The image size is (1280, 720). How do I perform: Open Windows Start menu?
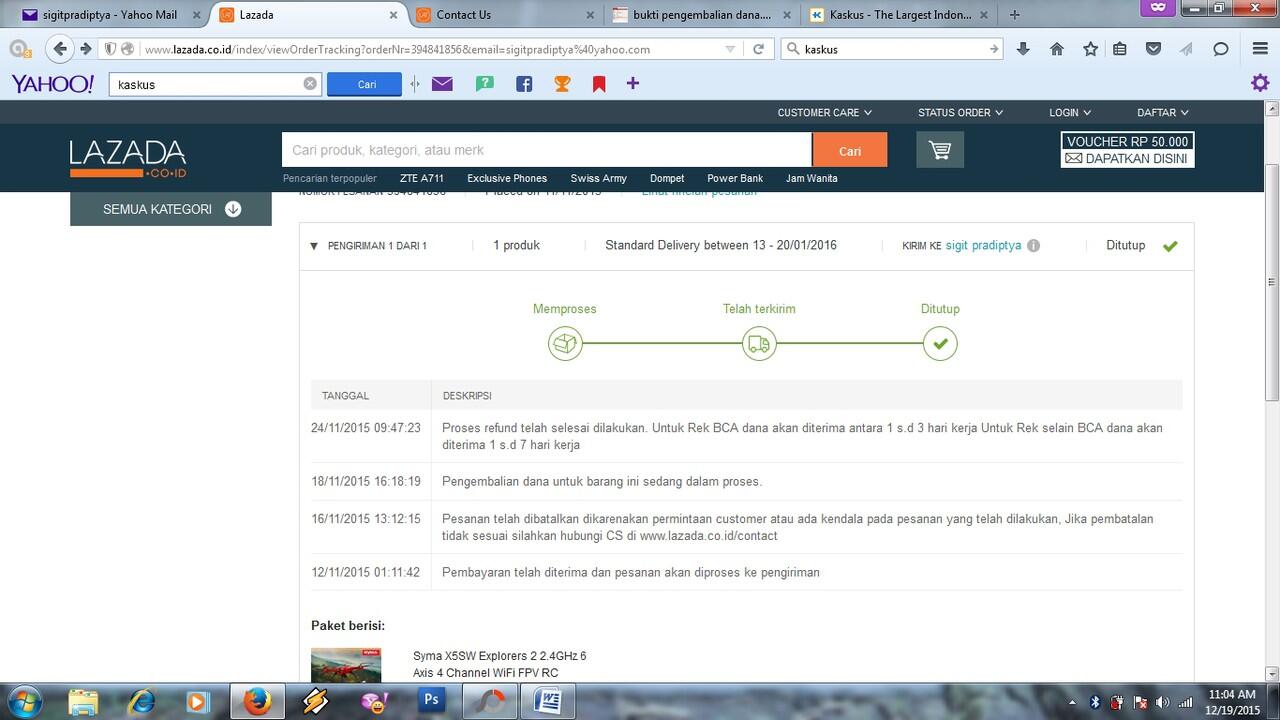[x=24, y=700]
